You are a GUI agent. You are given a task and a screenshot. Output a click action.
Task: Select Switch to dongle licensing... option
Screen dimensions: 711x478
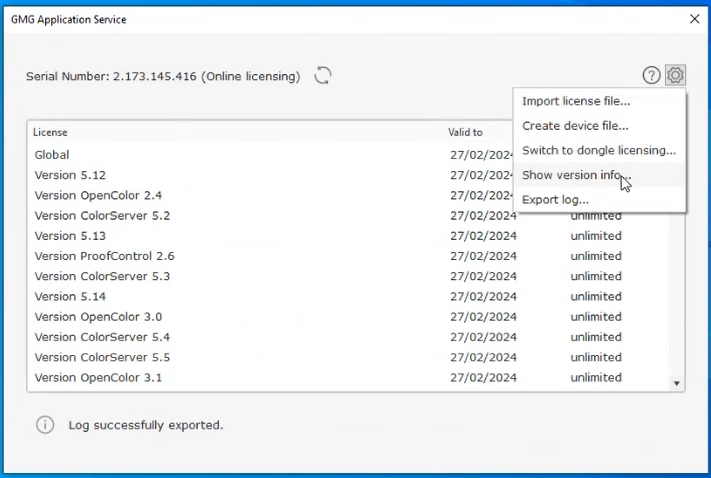599,150
